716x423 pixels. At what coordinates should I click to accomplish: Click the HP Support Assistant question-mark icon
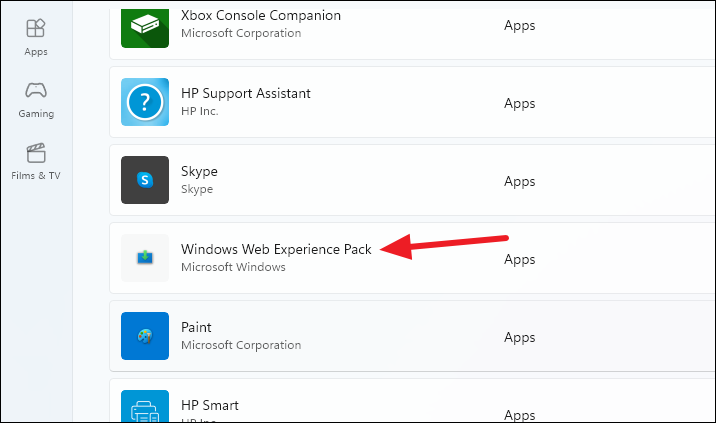145,102
